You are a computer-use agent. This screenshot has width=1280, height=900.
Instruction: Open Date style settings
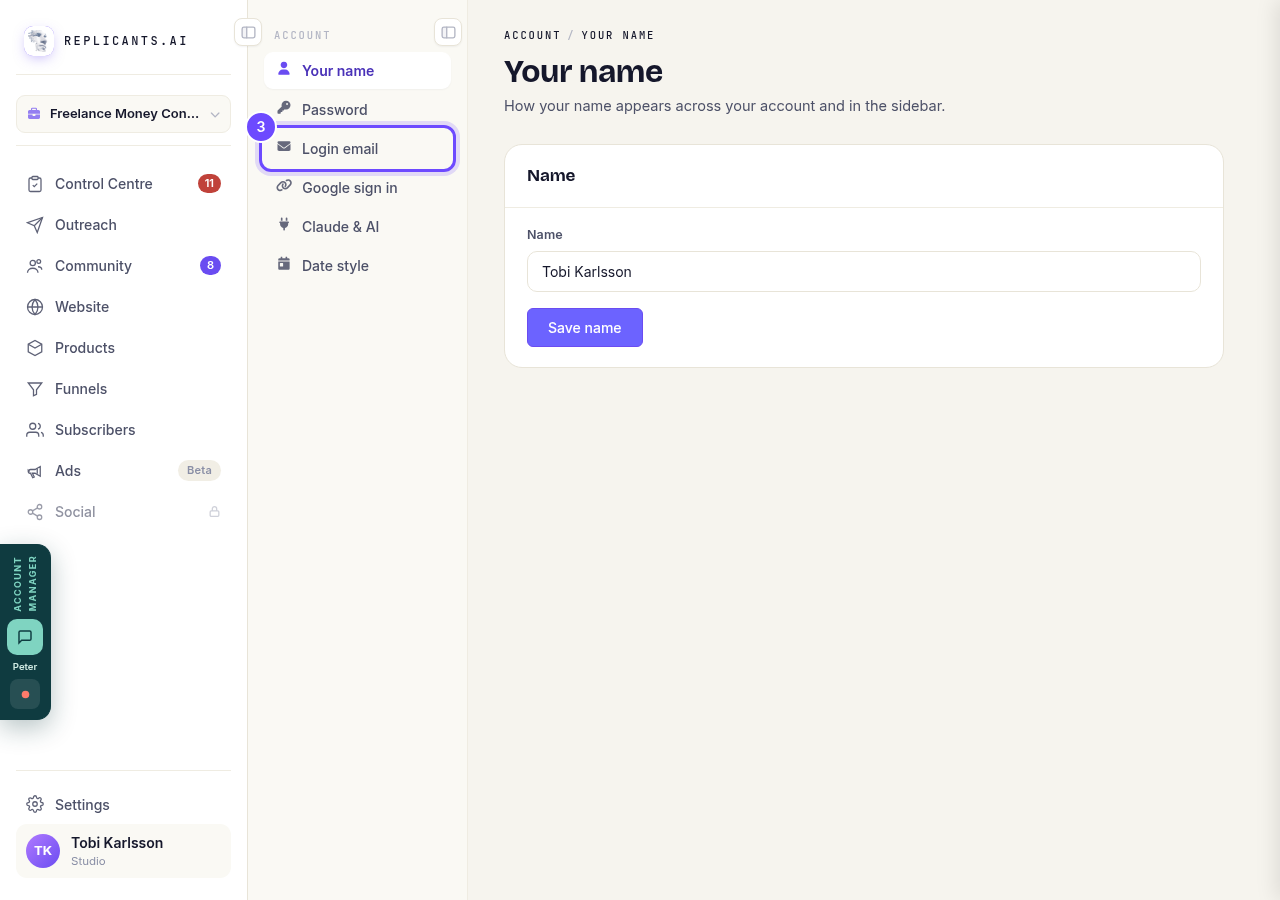pos(357,266)
